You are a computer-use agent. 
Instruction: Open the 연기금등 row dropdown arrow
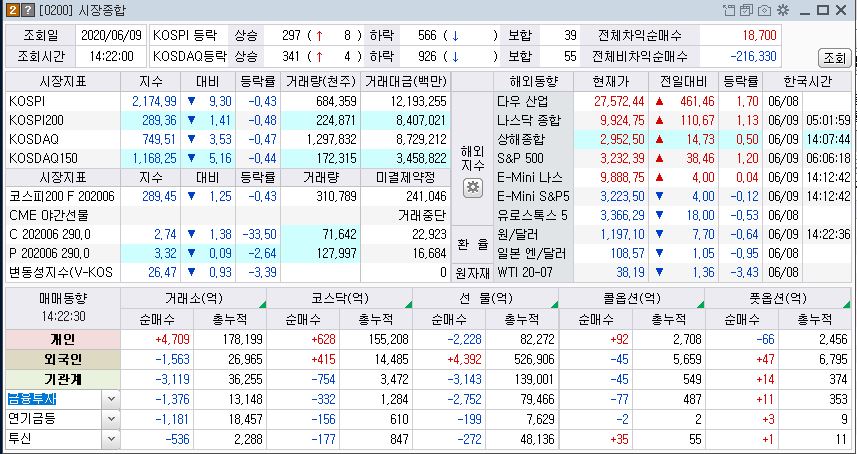(x=111, y=420)
